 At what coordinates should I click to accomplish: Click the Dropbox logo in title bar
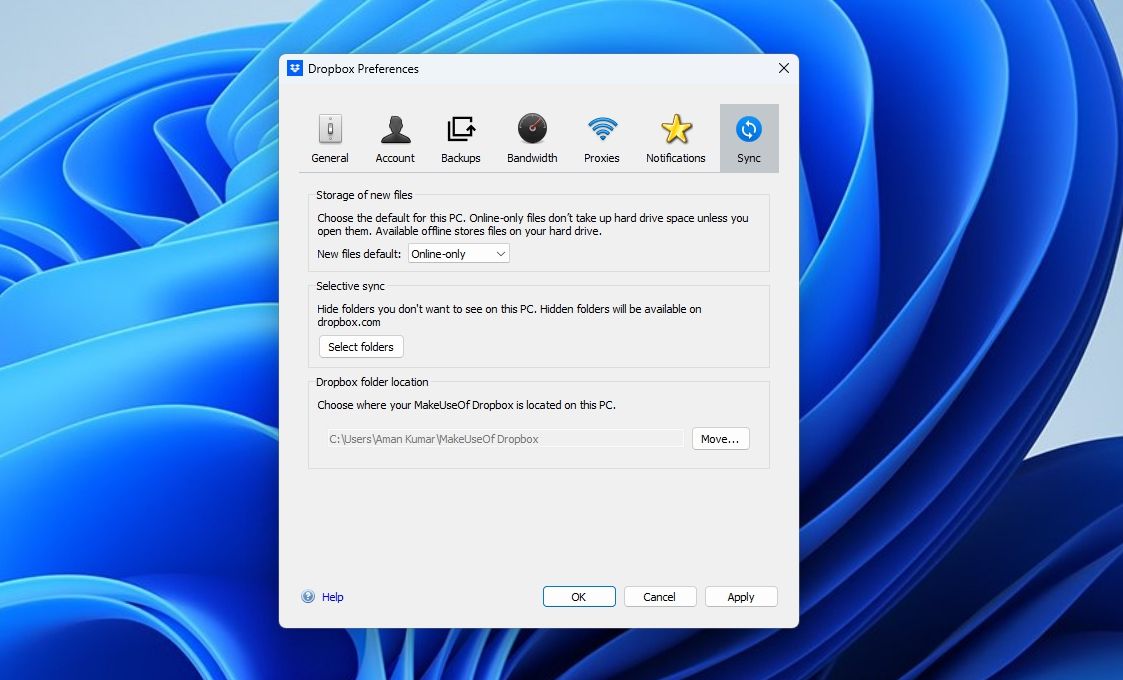295,68
